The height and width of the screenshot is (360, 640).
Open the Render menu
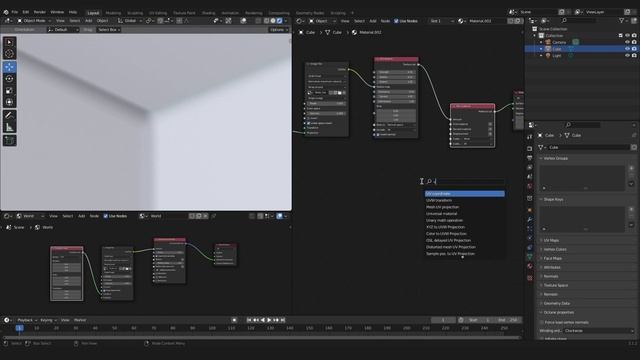click(40, 12)
